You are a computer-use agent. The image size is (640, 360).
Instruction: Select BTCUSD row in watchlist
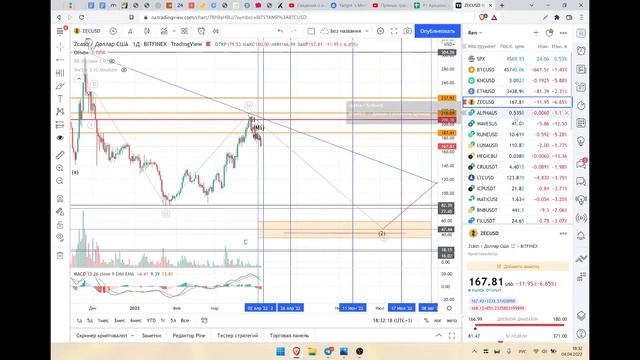tap(517, 70)
